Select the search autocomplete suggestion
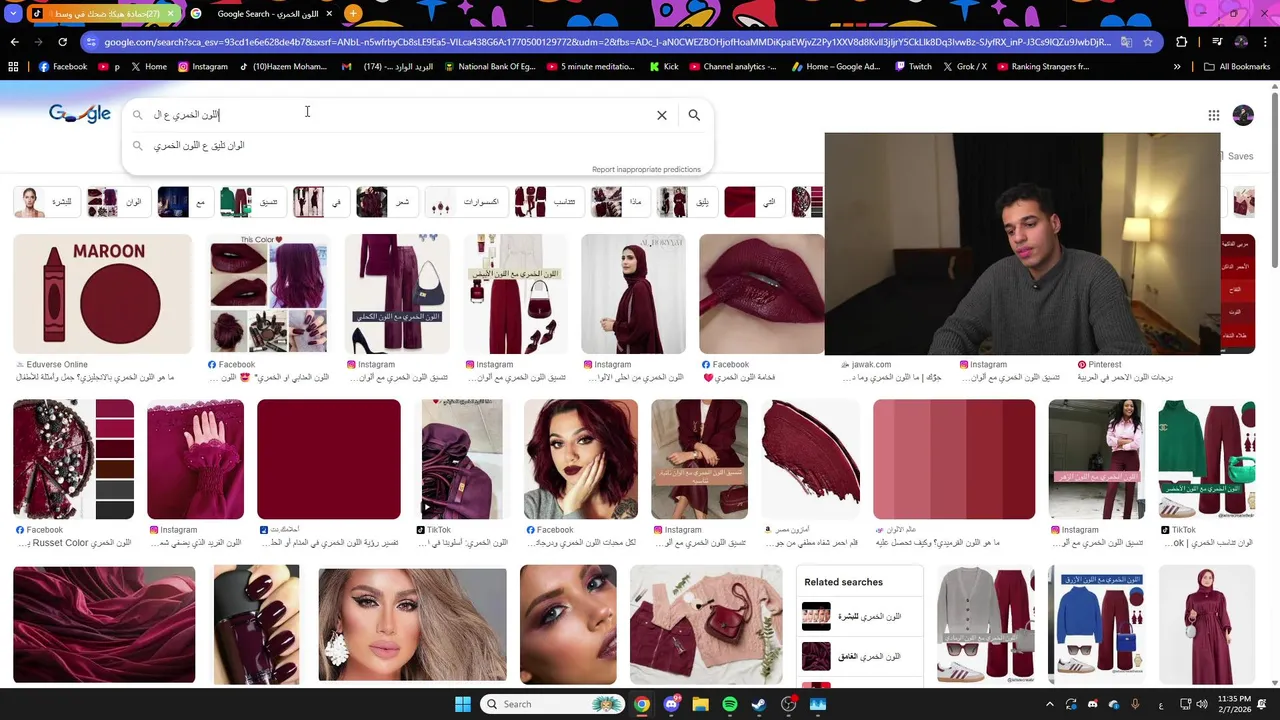The height and width of the screenshot is (720, 1280). (417, 146)
